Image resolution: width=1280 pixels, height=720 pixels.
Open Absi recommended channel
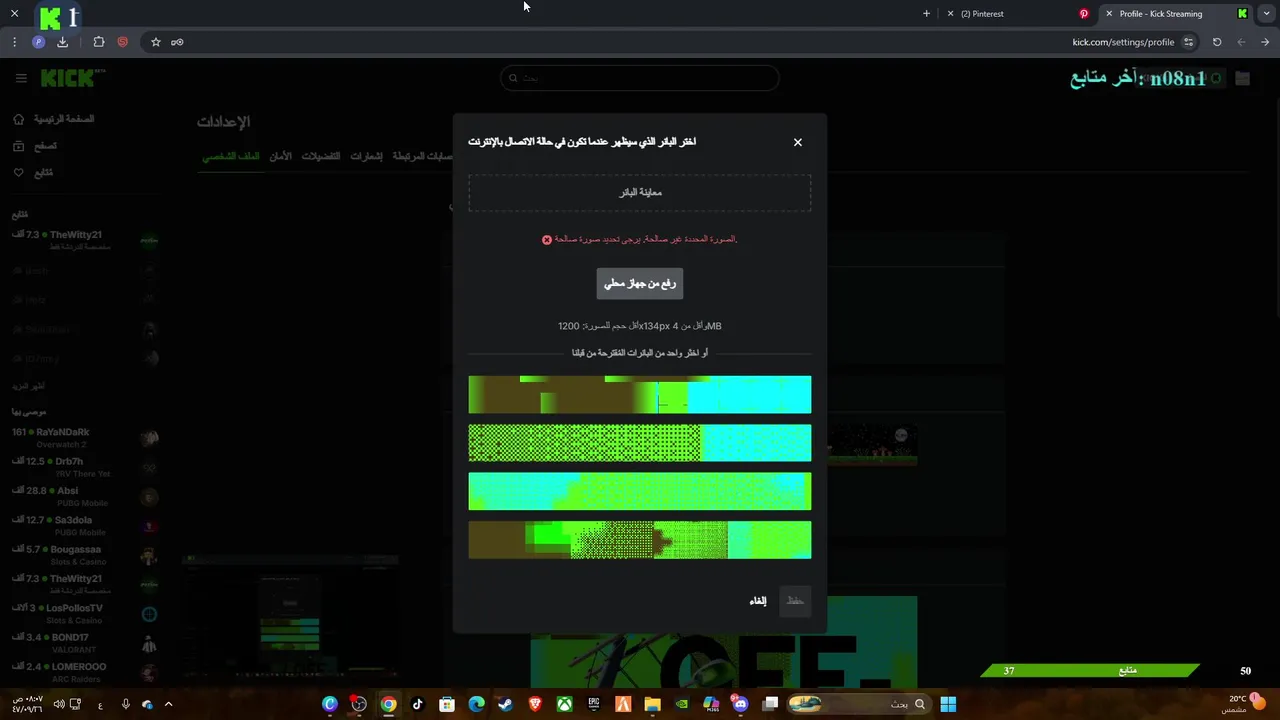(85, 496)
